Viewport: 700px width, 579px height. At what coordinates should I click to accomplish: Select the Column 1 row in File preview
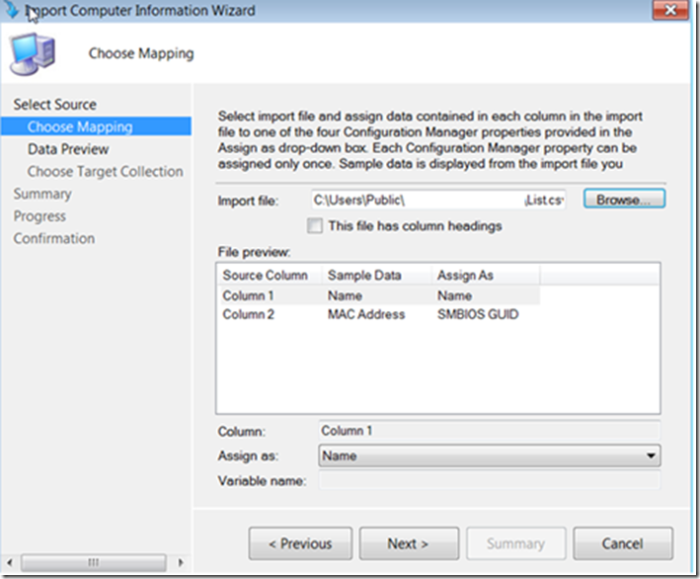pyautogui.click(x=379, y=296)
